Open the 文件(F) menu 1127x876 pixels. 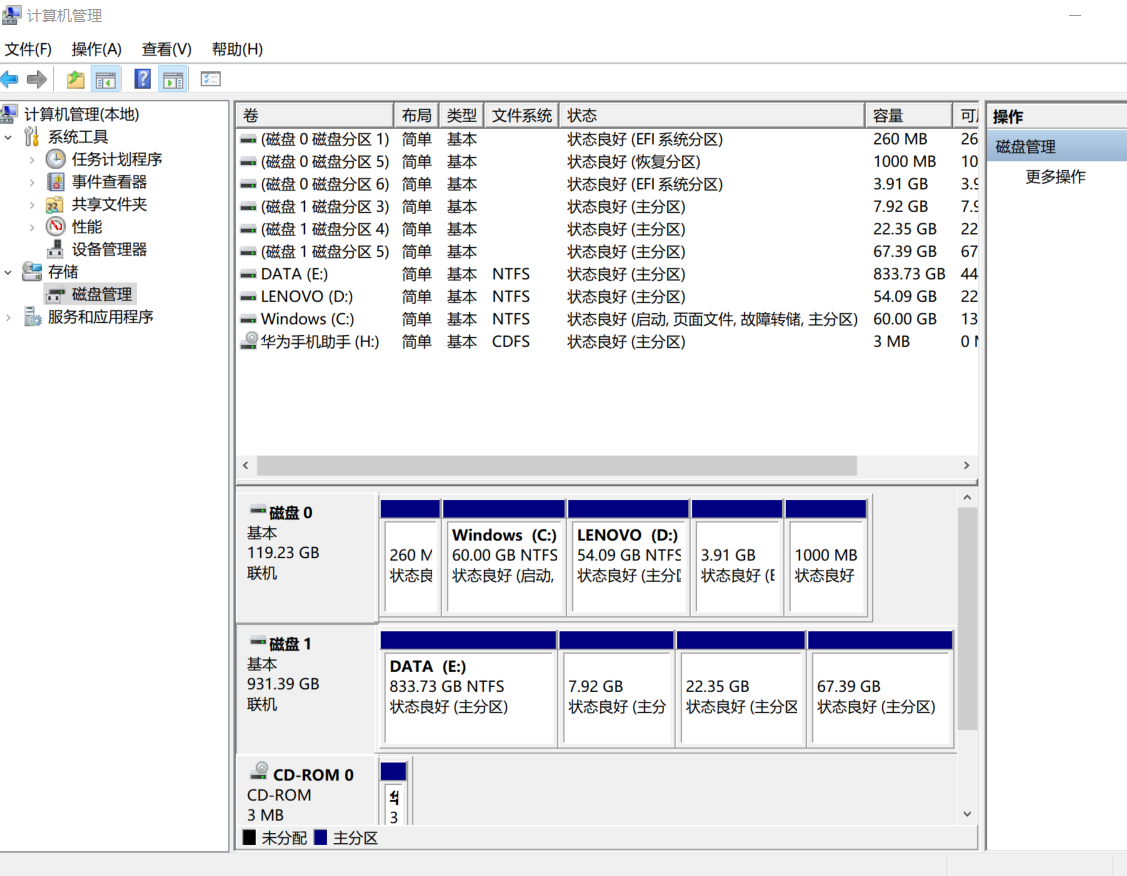point(28,49)
